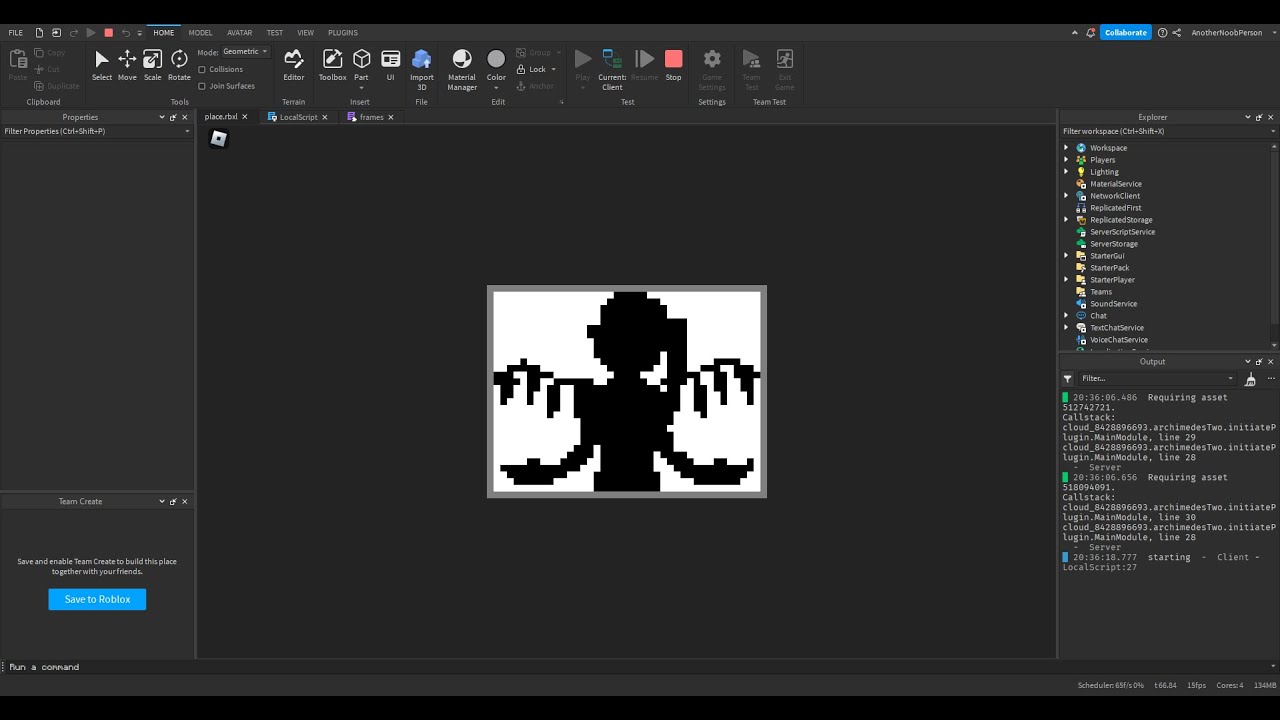Switch to the AVATAR ribbon tab
Viewport: 1280px width, 720px height.
coord(239,33)
